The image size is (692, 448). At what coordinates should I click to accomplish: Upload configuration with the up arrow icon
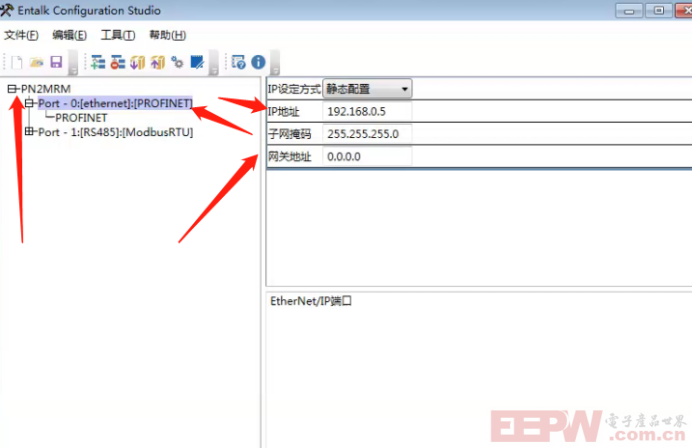(158, 62)
